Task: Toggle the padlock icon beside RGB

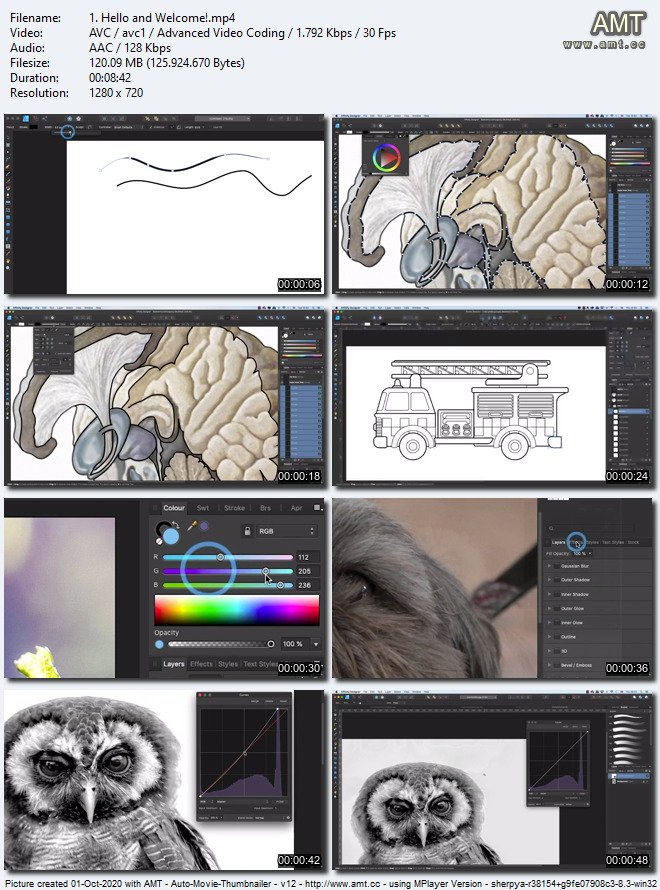Action: (x=247, y=531)
